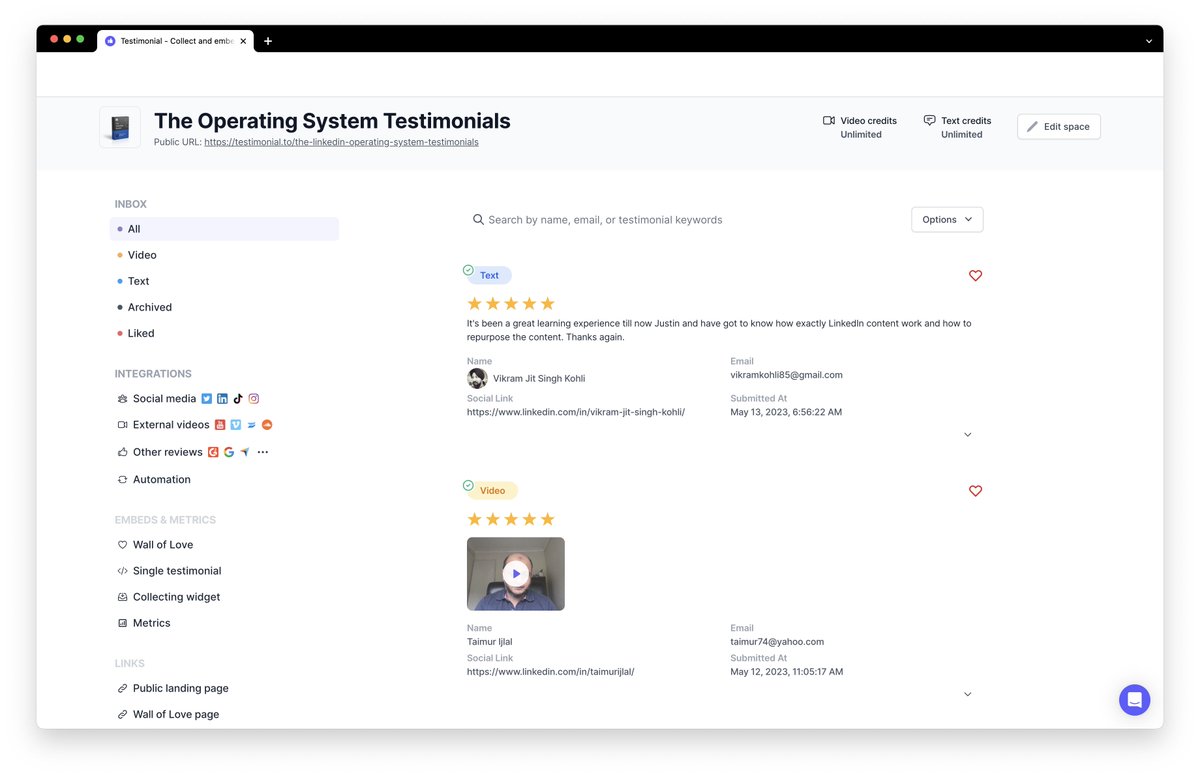This screenshot has height=777, width=1200.
Task: Open Social media integrations
Action: (164, 398)
